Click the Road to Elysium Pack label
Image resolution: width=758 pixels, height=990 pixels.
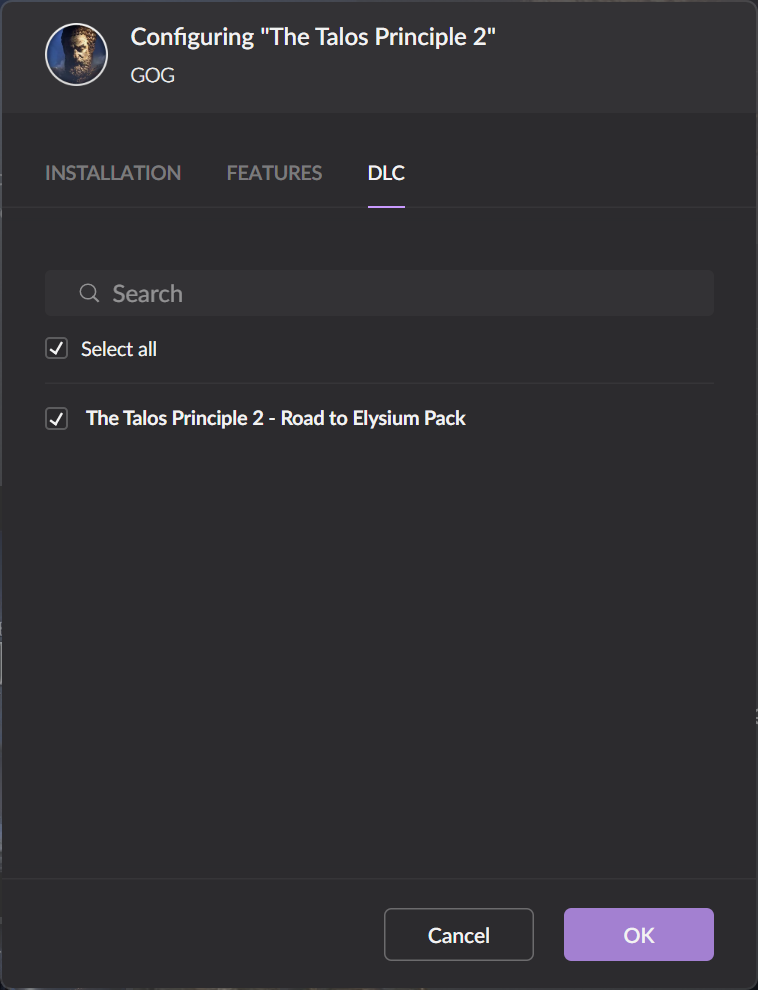pyautogui.click(x=276, y=418)
